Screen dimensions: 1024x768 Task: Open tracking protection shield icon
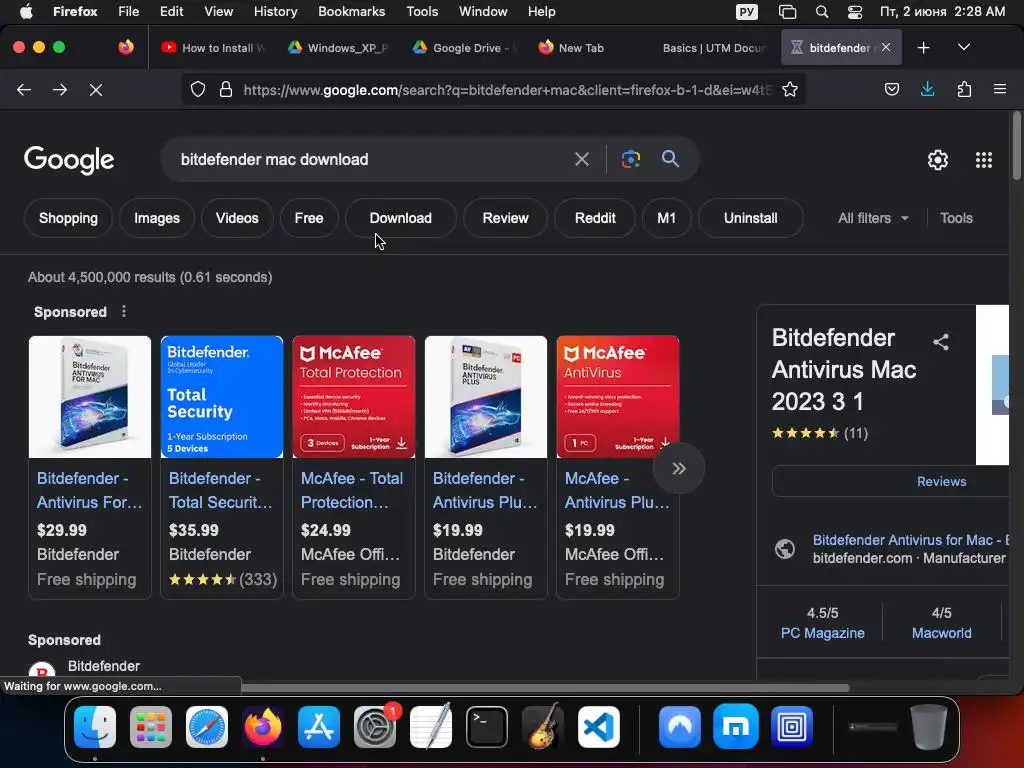pos(198,89)
